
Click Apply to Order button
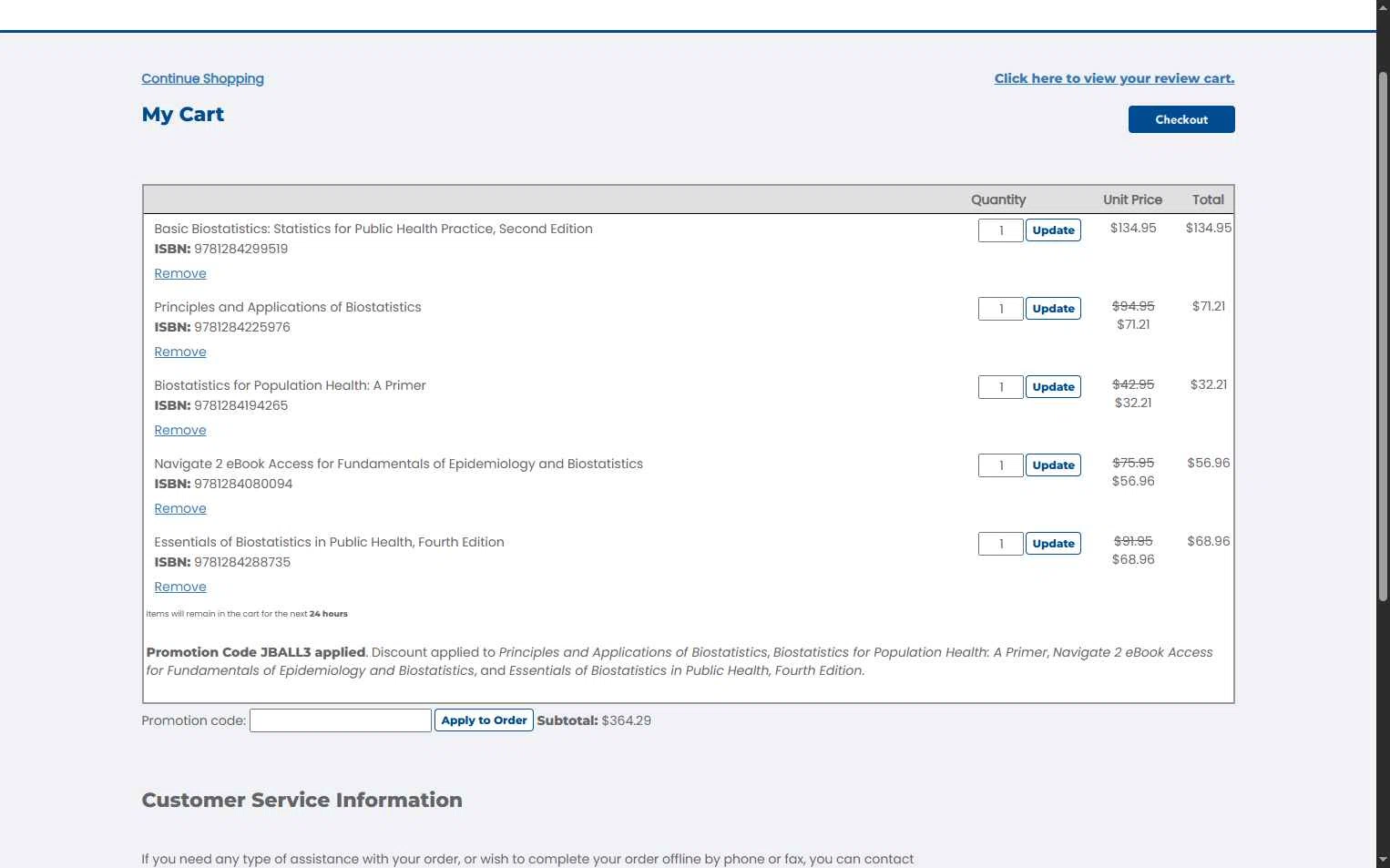click(484, 720)
